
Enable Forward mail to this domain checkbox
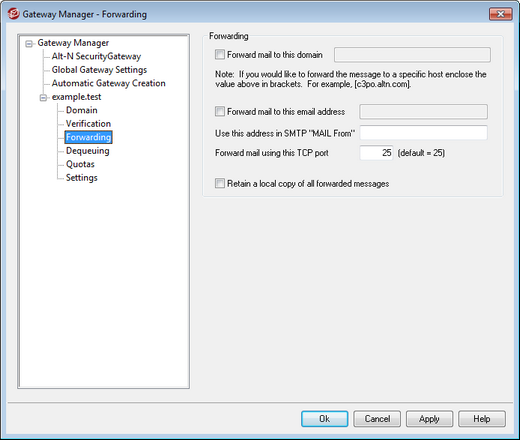[220, 54]
